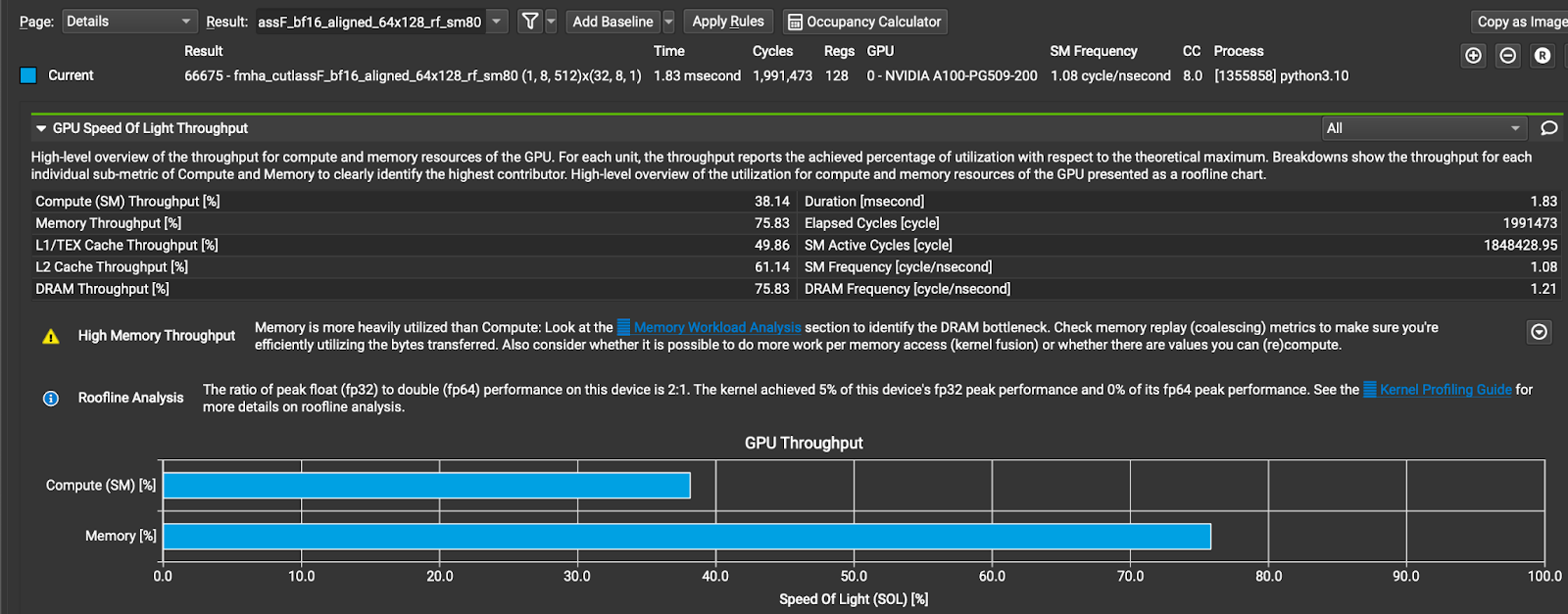Open Occupancy Calculator

click(864, 22)
